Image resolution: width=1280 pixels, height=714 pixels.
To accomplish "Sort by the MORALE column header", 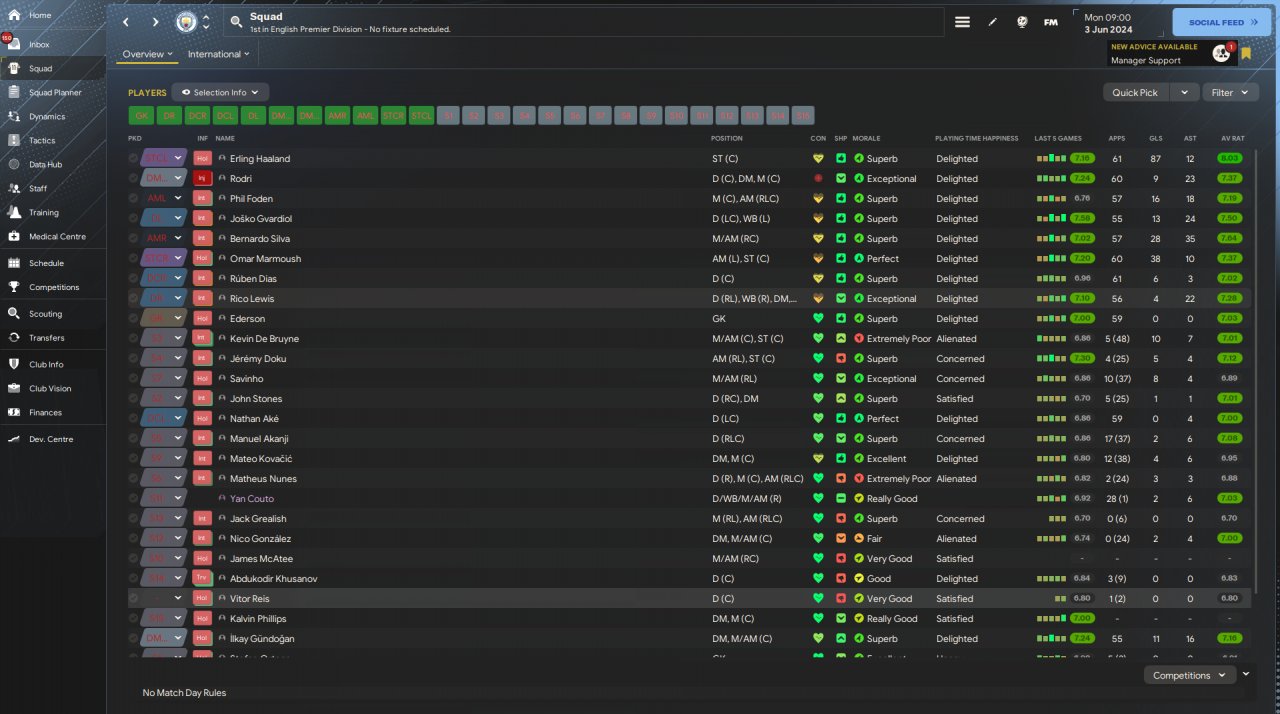I will [x=866, y=138].
